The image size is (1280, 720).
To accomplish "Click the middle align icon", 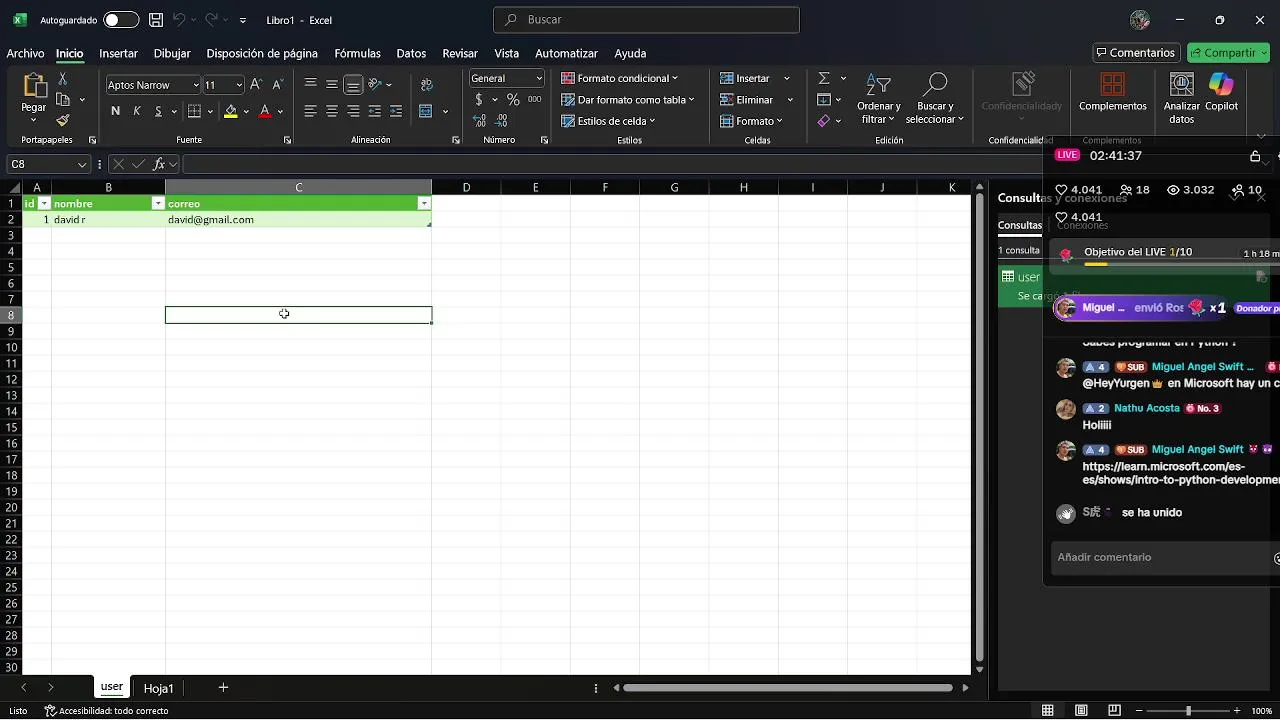I will [331, 84].
